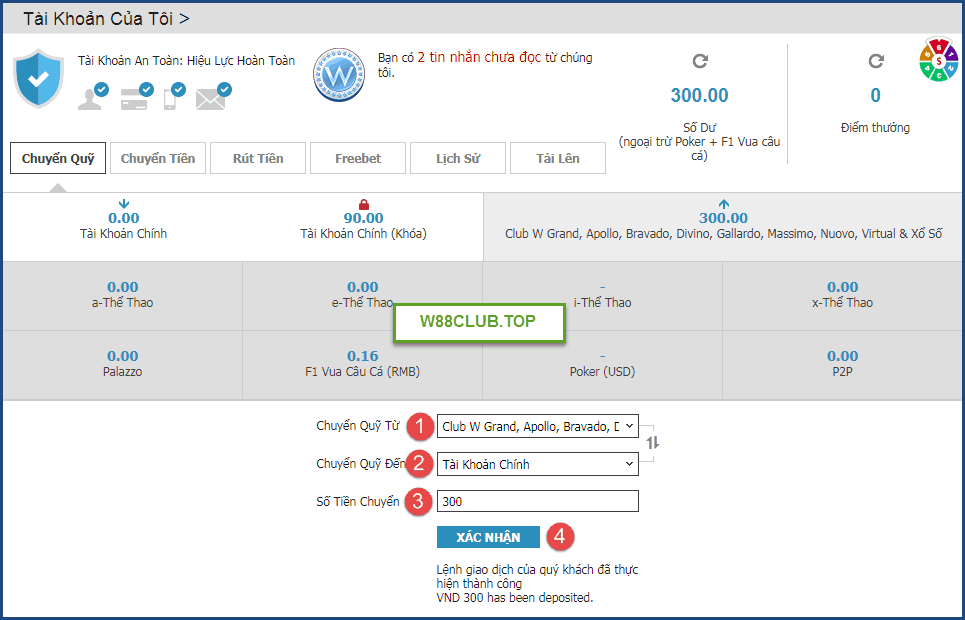Click the XÁC NHẬN confirm button

489,537
